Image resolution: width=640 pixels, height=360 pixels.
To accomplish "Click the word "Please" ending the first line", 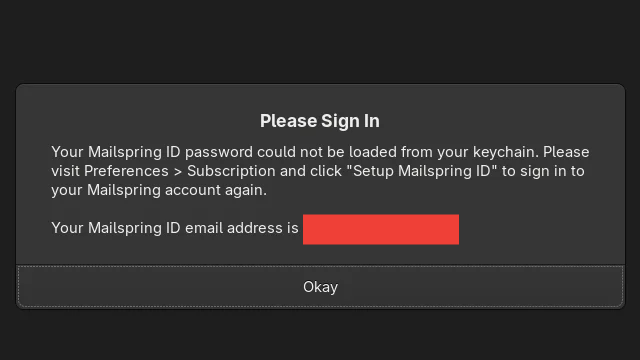I will pyautogui.click(x=566, y=152).
